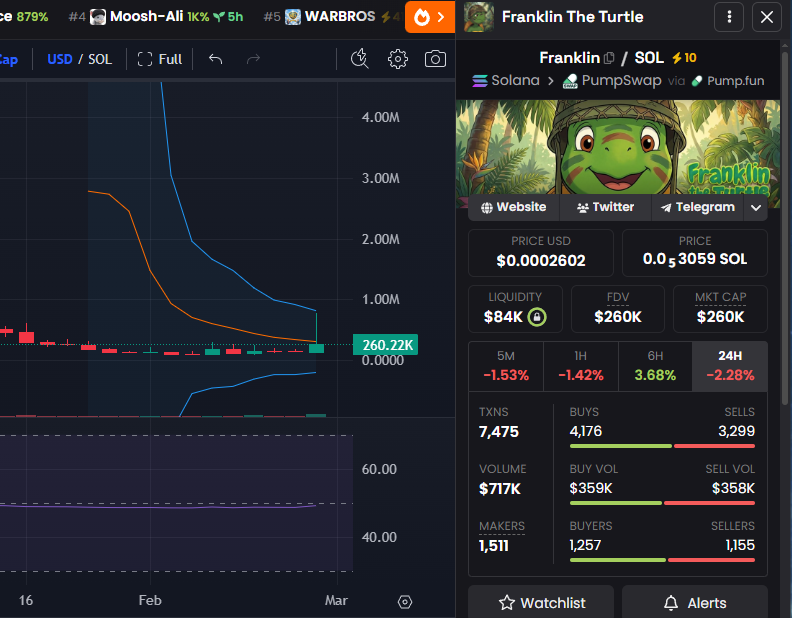Image resolution: width=792 pixels, height=618 pixels.
Task: Select the 1H timeframe tab
Action: pyautogui.click(x=580, y=366)
